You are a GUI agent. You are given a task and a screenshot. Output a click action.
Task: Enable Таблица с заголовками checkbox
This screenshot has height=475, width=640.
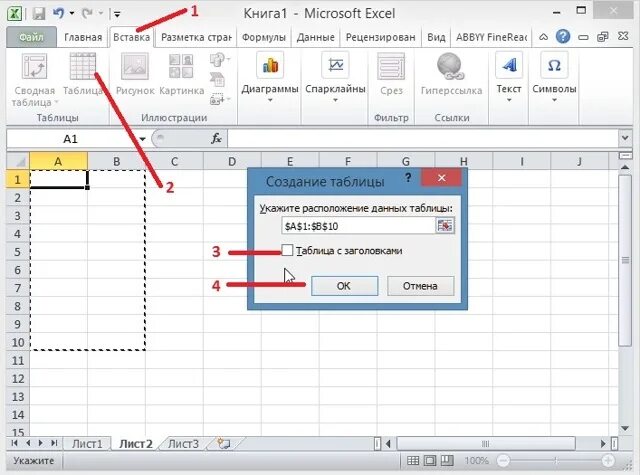tap(287, 250)
